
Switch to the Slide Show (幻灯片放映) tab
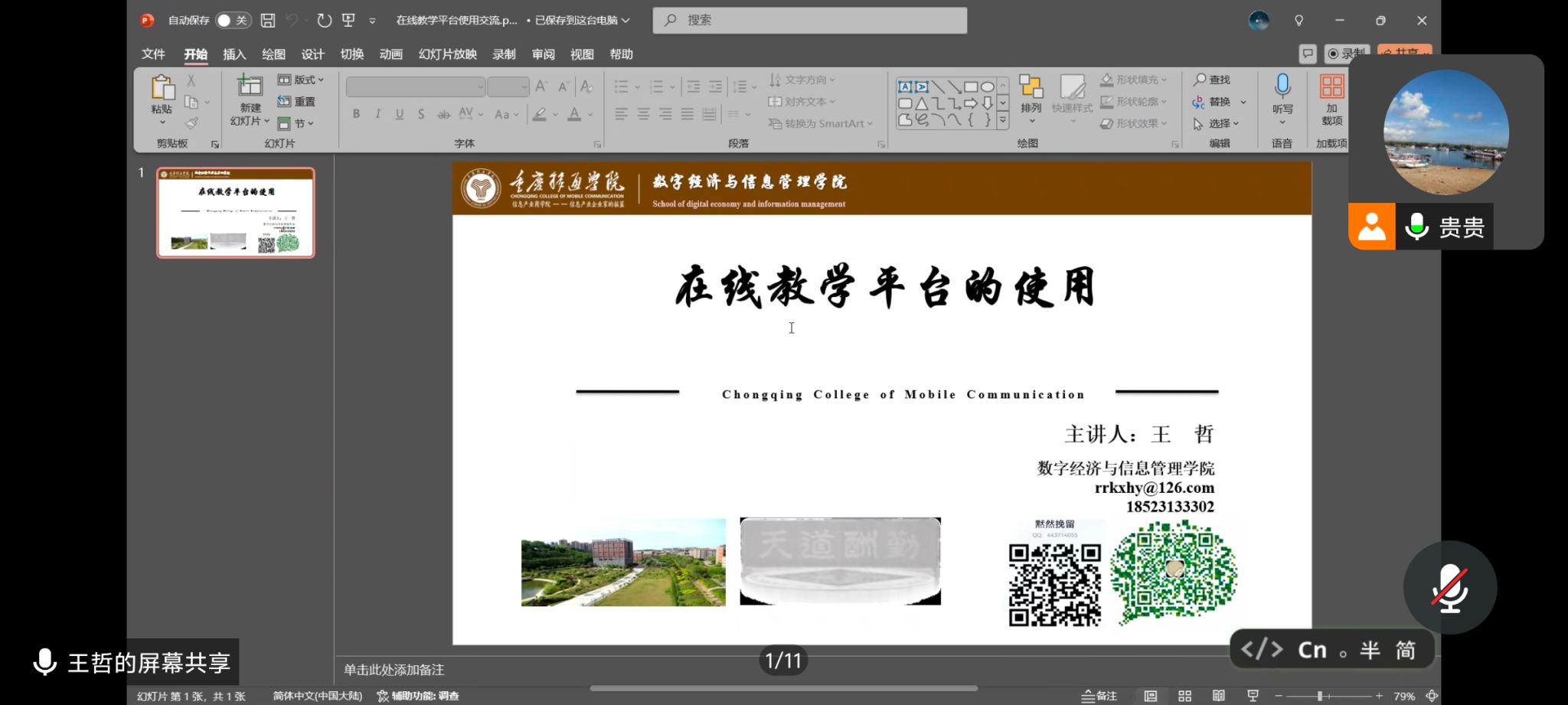(447, 54)
